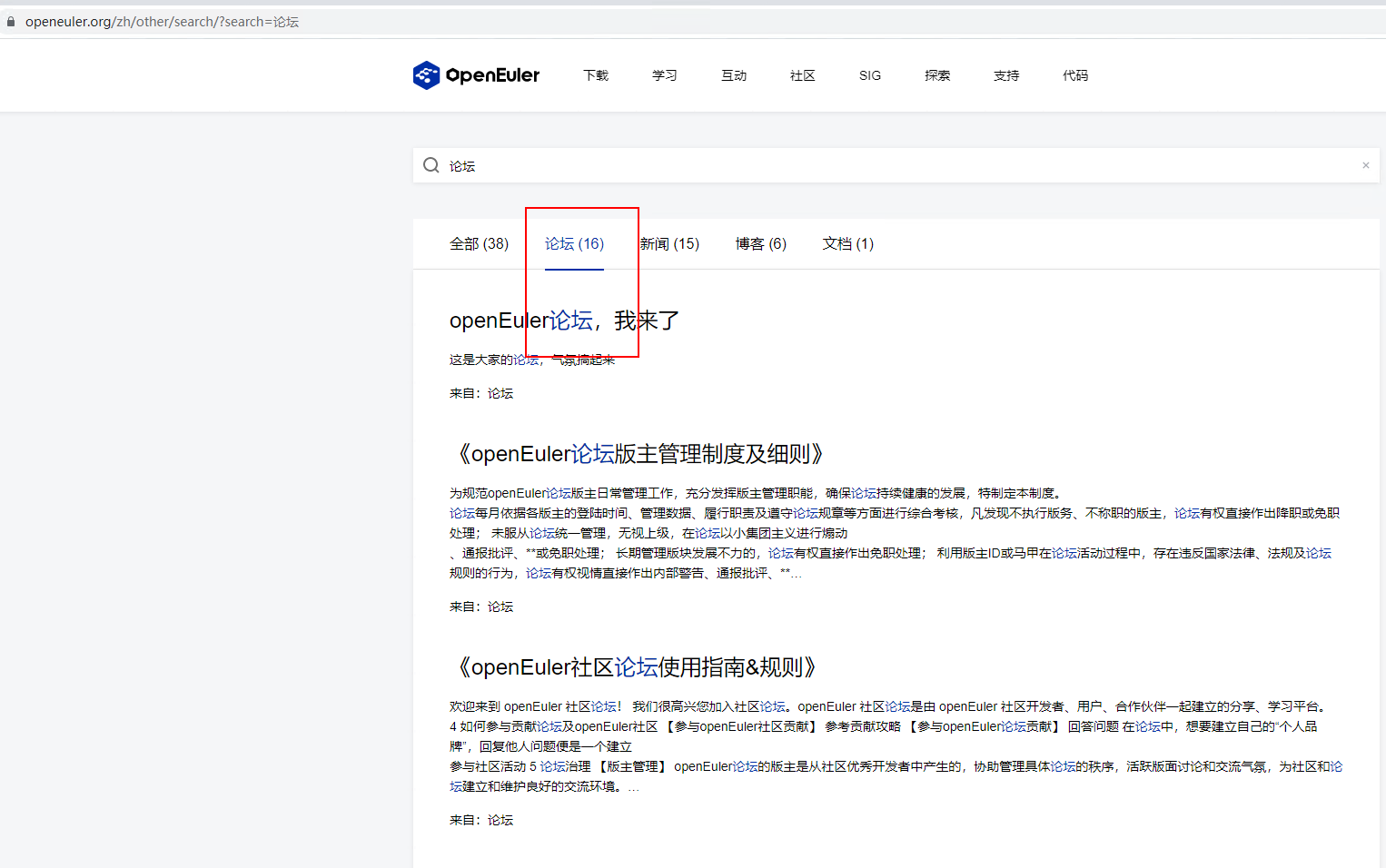Screen dimensions: 1386x868
Task: Open the 文档 (1) tab
Action: click(x=848, y=243)
